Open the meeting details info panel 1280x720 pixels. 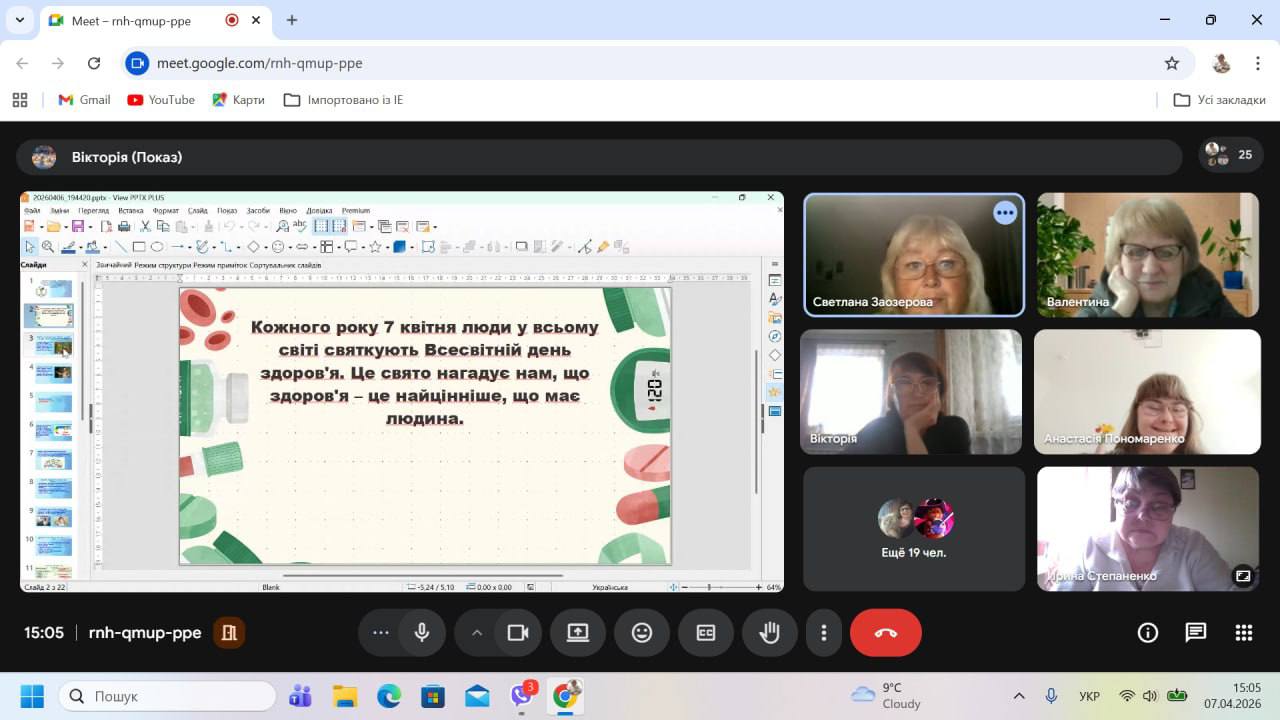tap(1148, 632)
